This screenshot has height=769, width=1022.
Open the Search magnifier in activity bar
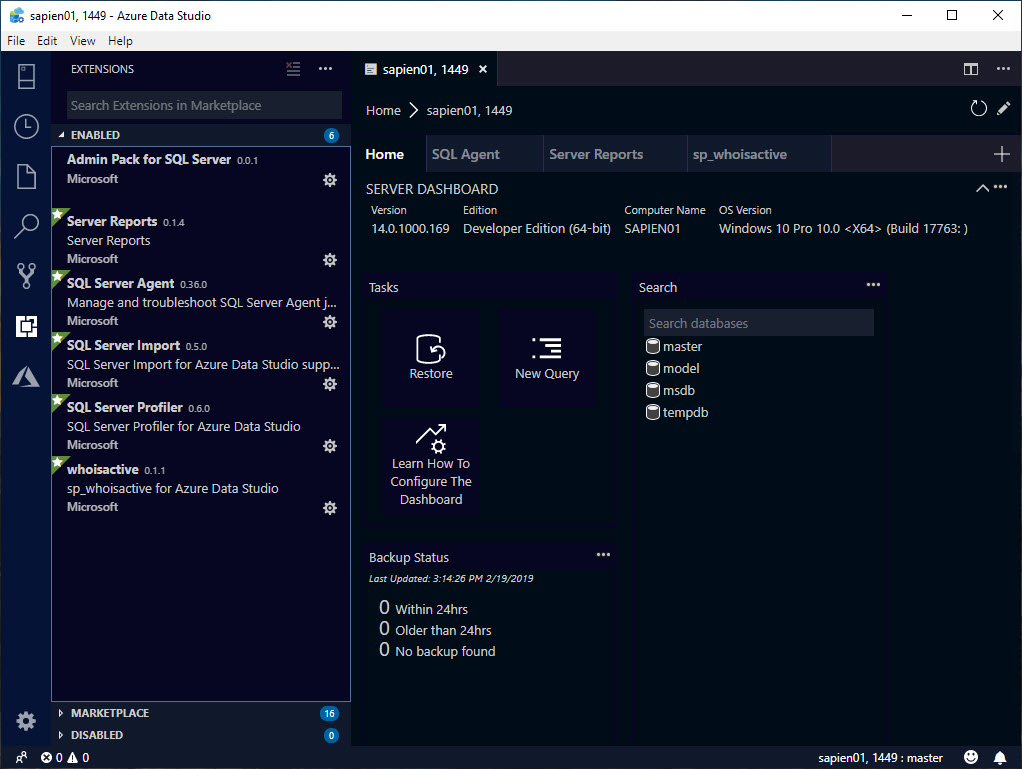tap(26, 226)
